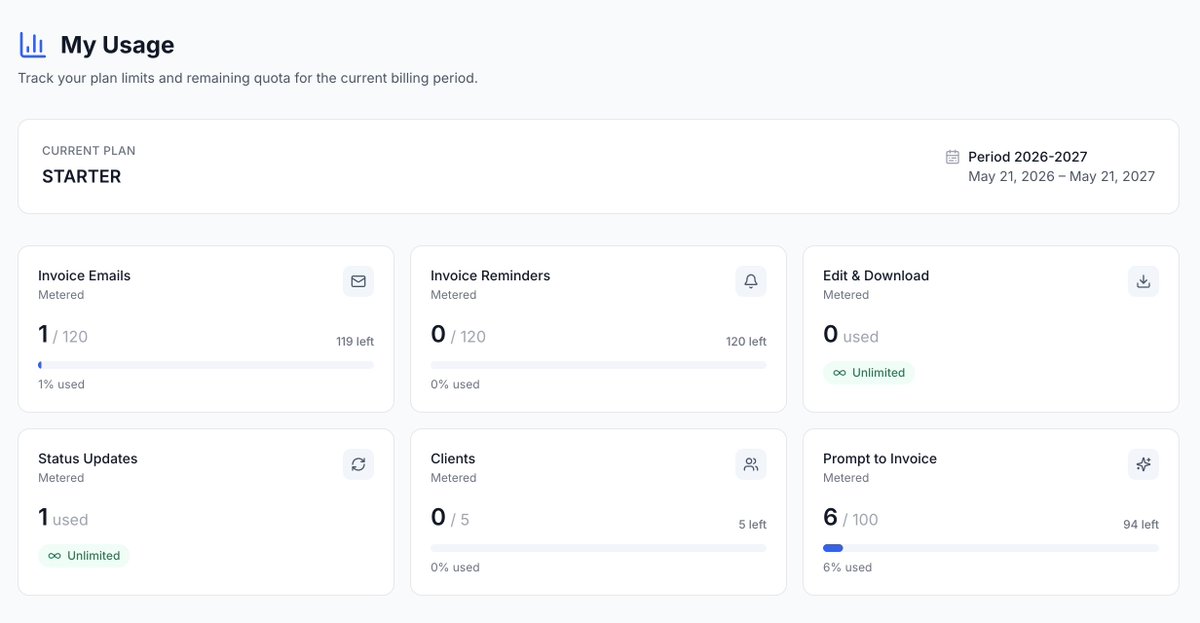Click the '94 left' text
The image size is (1200, 623).
point(1141,525)
